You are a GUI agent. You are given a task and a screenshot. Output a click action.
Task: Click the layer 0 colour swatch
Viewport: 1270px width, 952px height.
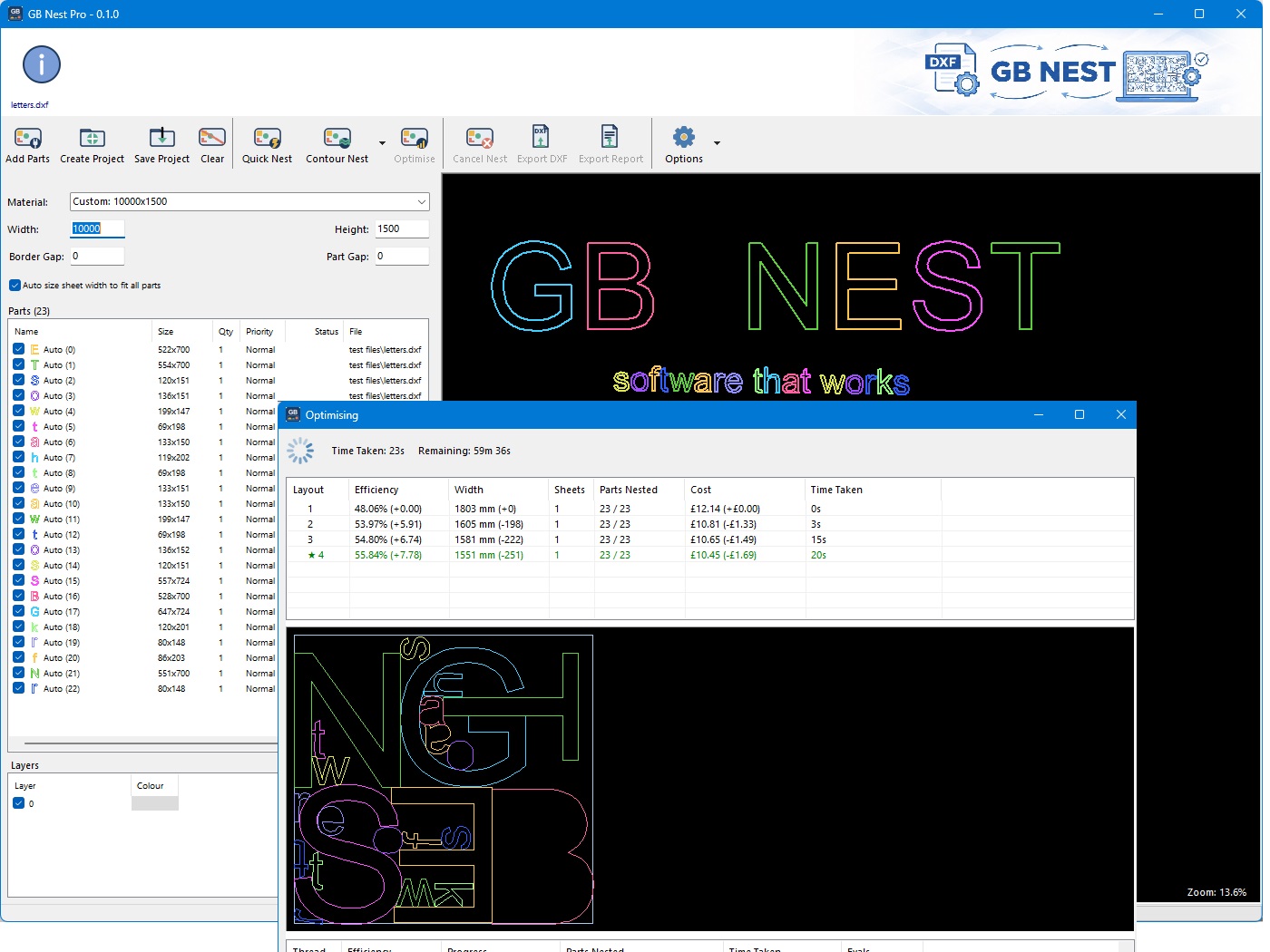click(x=155, y=803)
